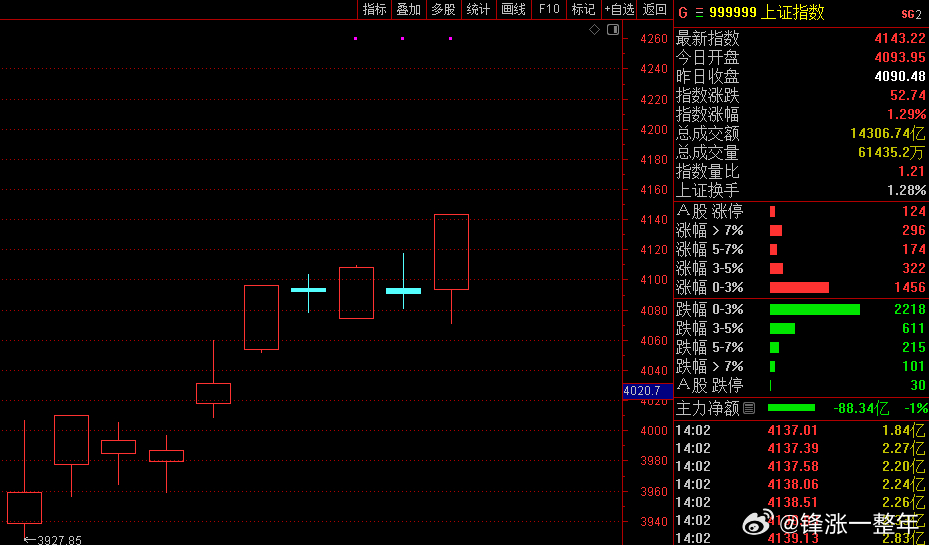The width and height of the screenshot is (929, 545).
Task: Click the 跌幅 0-3% green bar
Action: pyautogui.click(x=815, y=309)
